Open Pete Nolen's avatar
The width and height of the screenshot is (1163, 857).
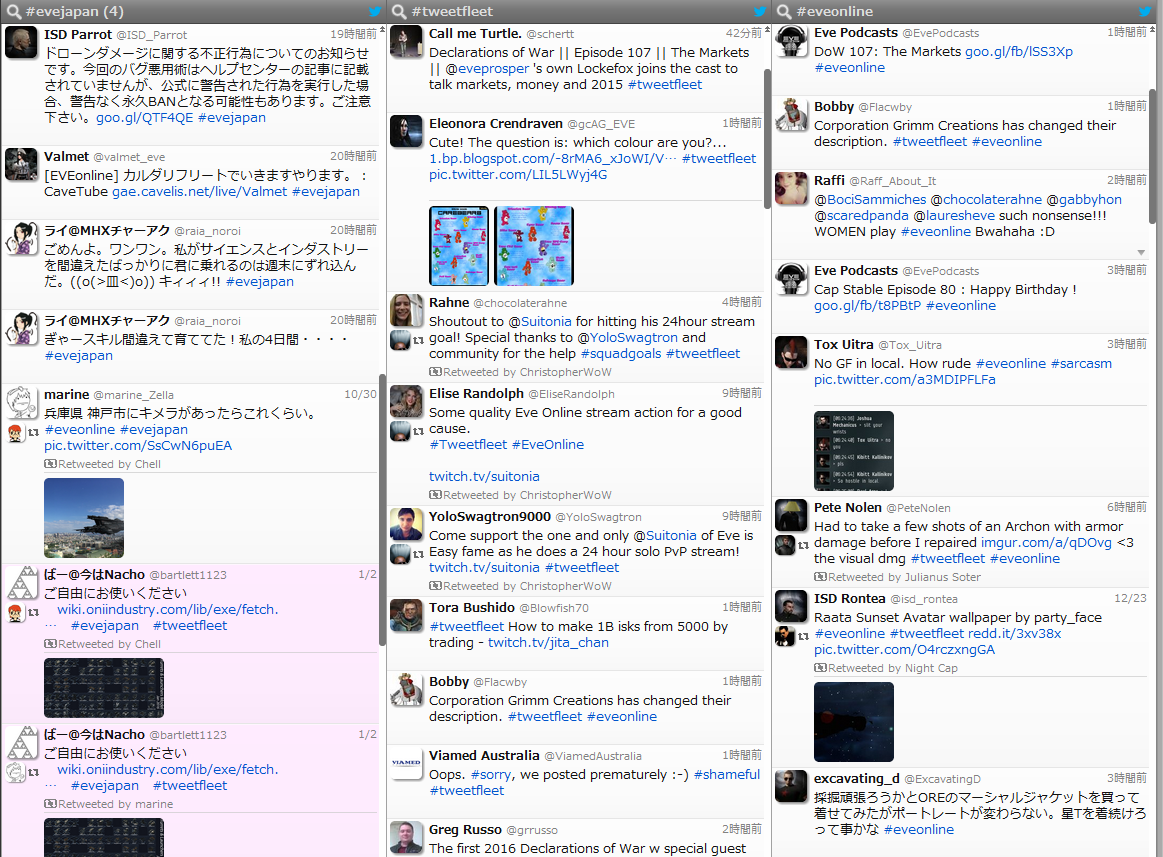(791, 515)
